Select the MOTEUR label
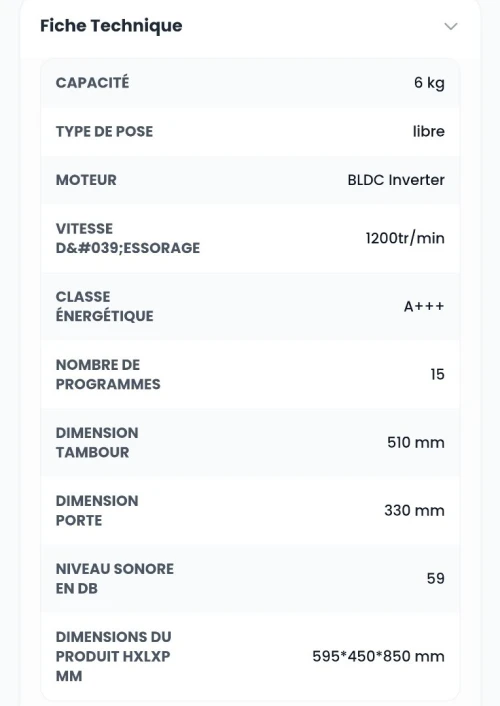Viewport: 500px width, 706px height. point(86,180)
